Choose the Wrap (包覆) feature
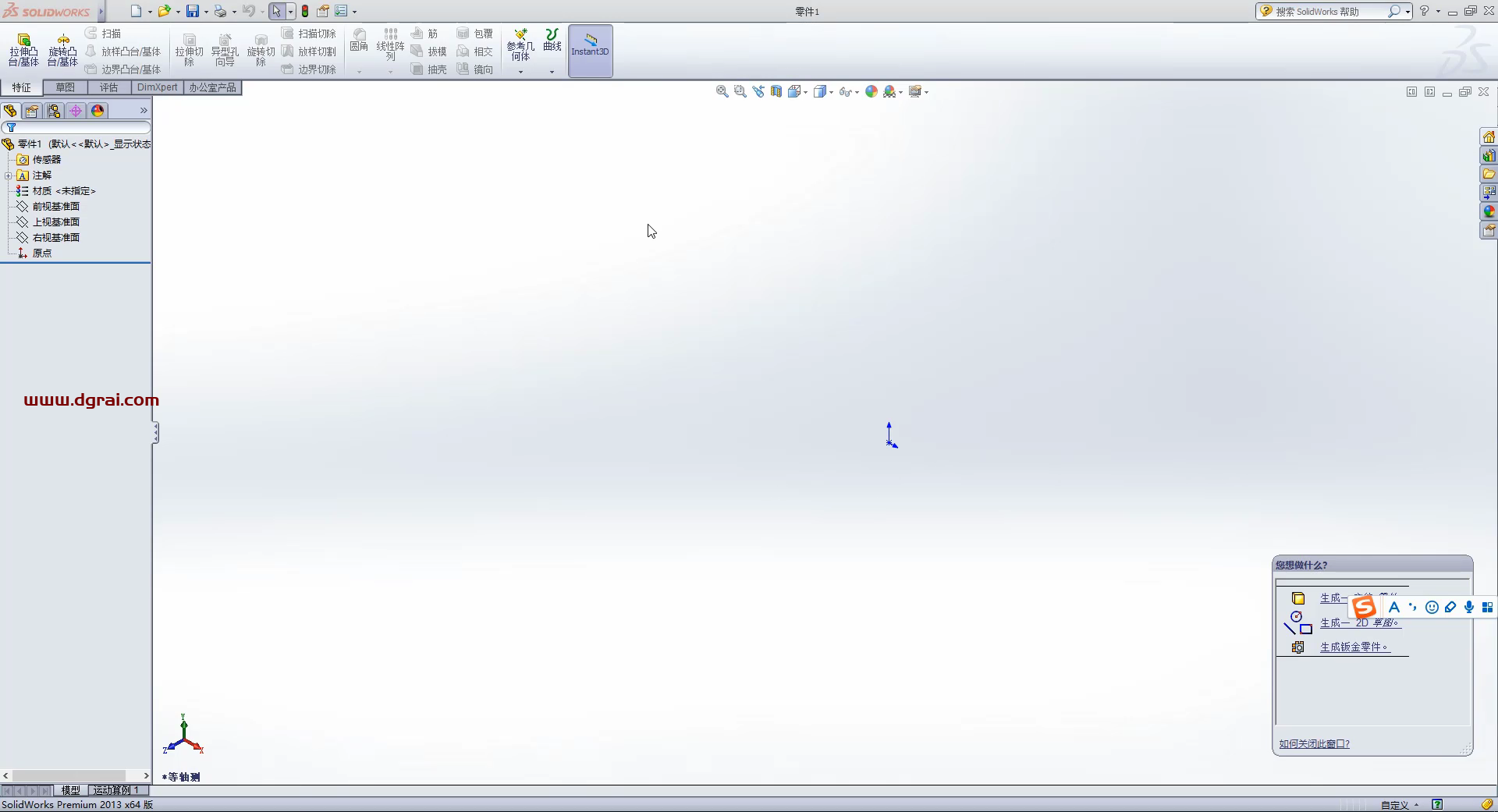This screenshot has width=1498, height=812. click(475, 34)
